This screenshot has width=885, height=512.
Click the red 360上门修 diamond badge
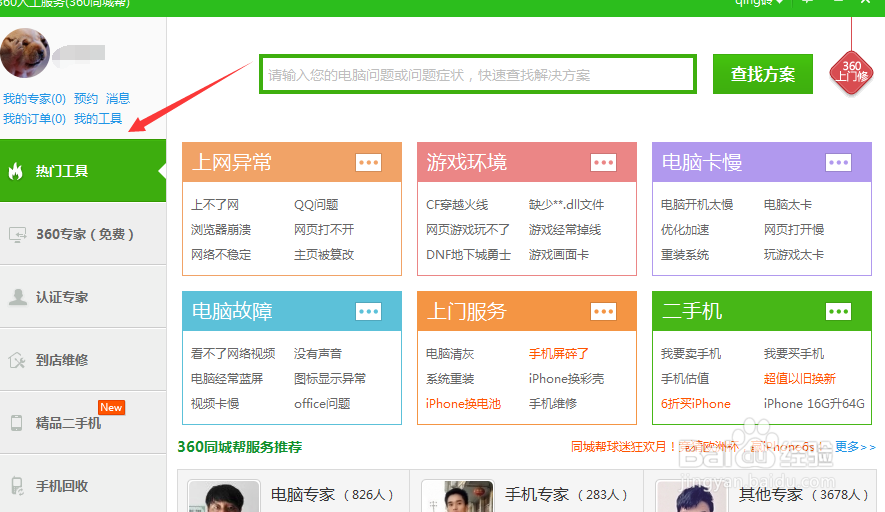[851, 72]
